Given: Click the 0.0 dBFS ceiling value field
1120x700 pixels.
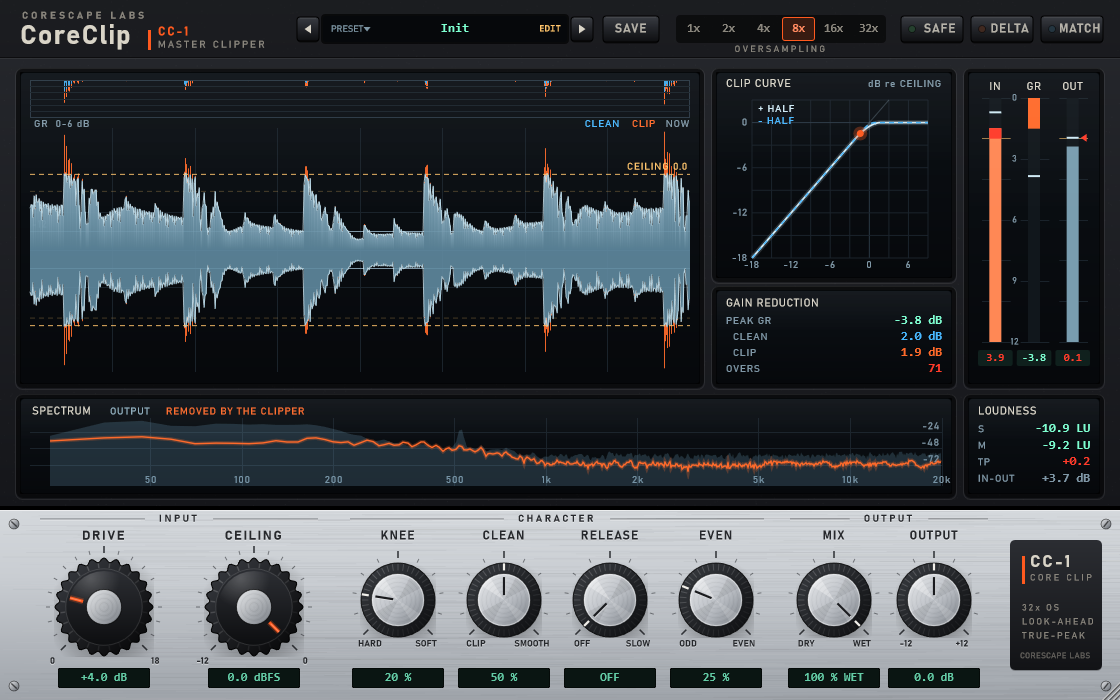Looking at the screenshot, I should point(254,677).
